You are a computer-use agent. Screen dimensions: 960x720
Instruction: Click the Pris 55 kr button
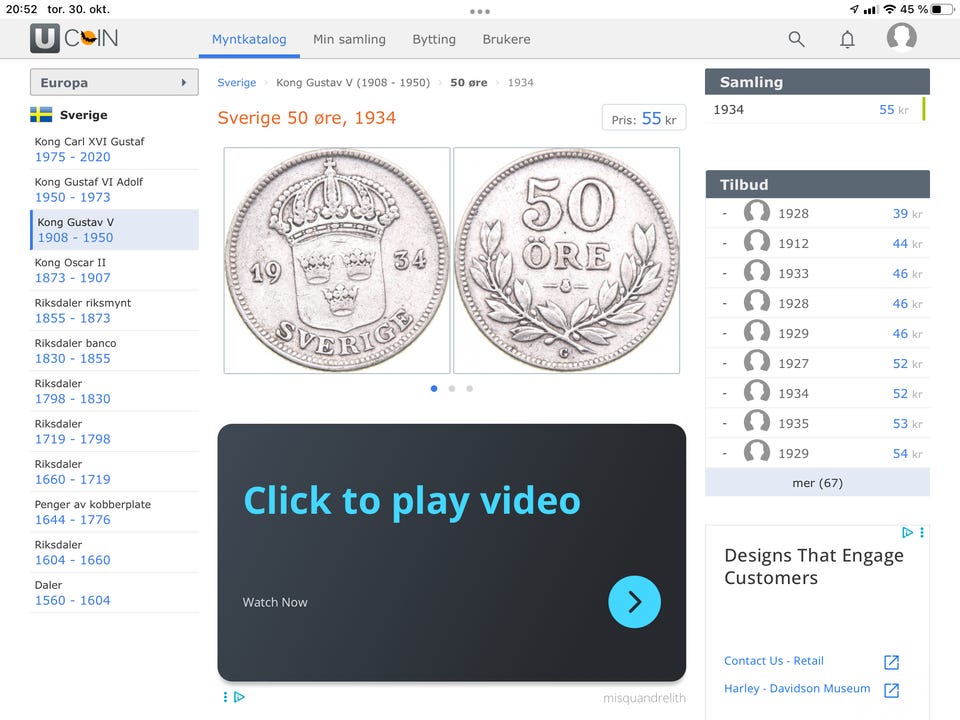643,118
